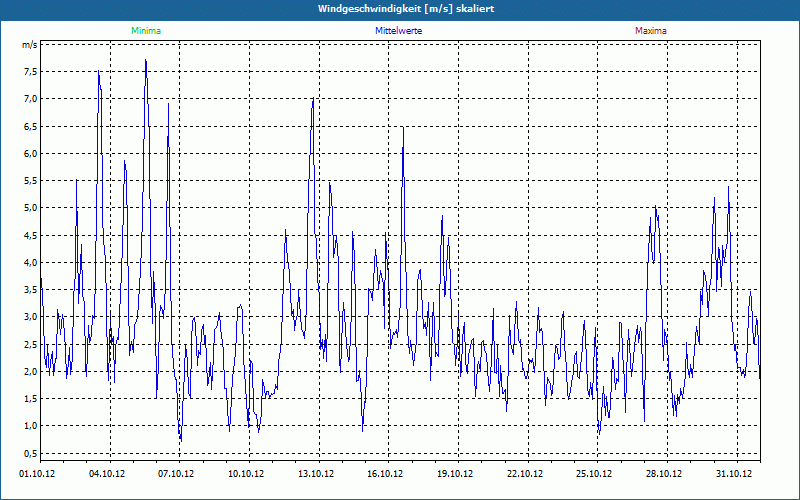Click the 6,0 y-axis value

(31, 154)
